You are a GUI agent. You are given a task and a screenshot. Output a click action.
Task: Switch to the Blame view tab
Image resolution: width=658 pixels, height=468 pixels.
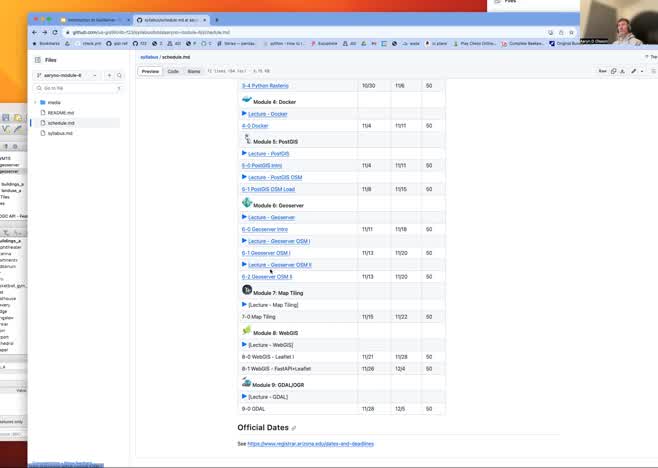[194, 71]
